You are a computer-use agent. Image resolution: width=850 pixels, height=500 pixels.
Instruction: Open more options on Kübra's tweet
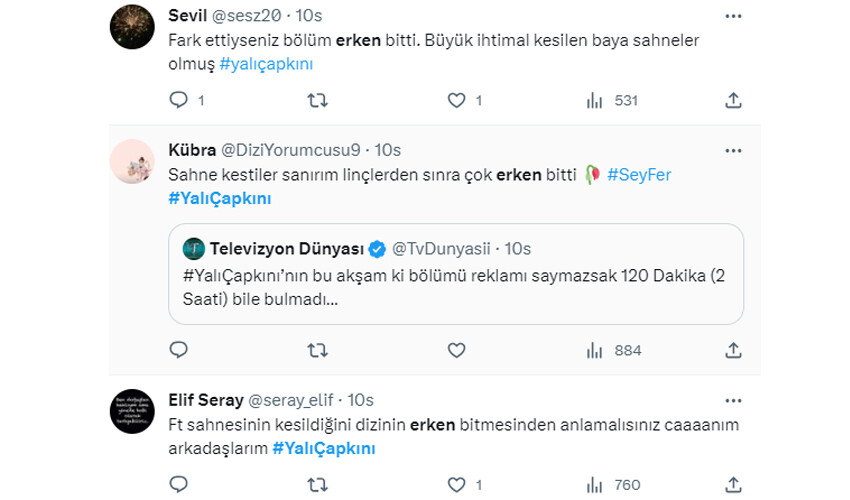tap(732, 150)
